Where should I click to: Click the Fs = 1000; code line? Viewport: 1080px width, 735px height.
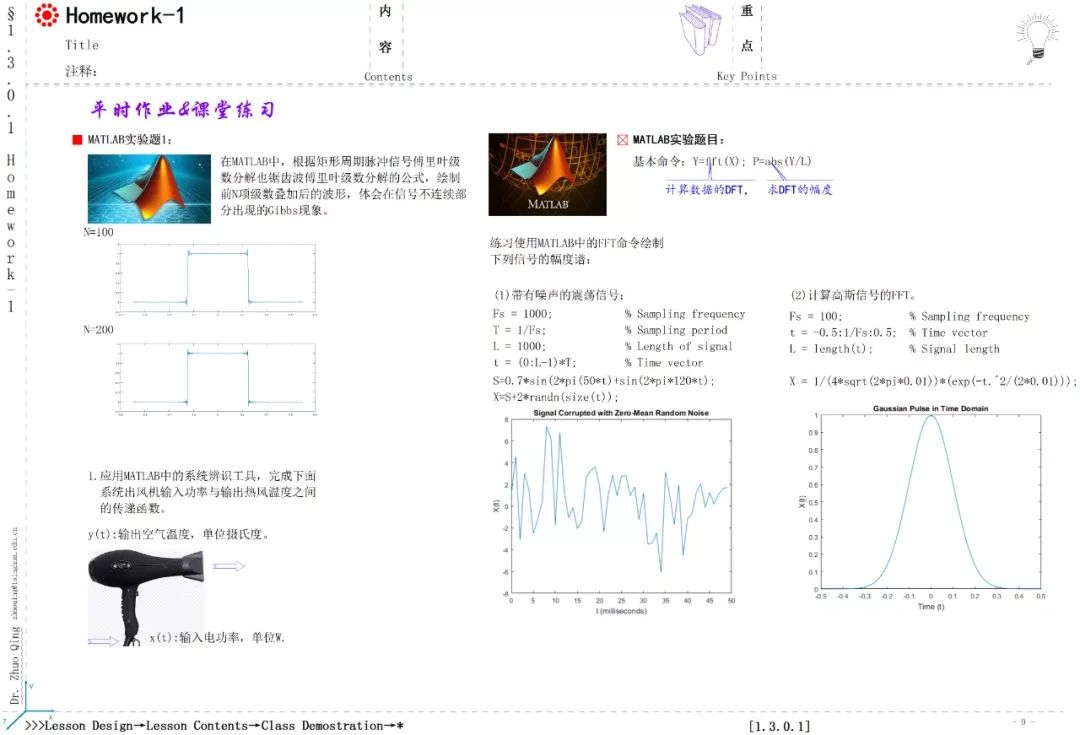(x=522, y=313)
